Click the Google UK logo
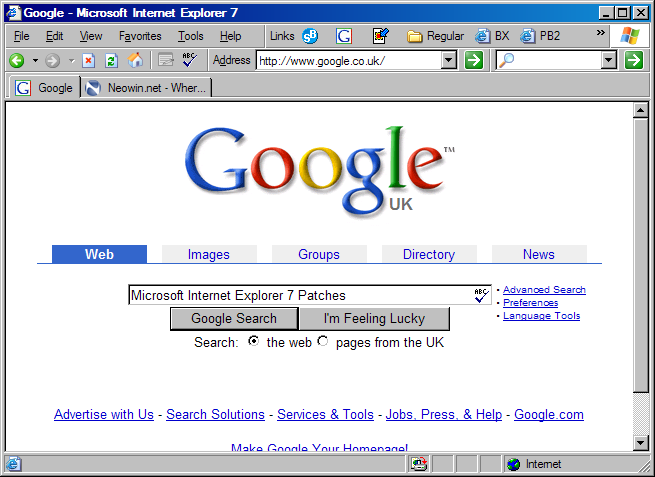The image size is (655, 477). (x=320, y=170)
